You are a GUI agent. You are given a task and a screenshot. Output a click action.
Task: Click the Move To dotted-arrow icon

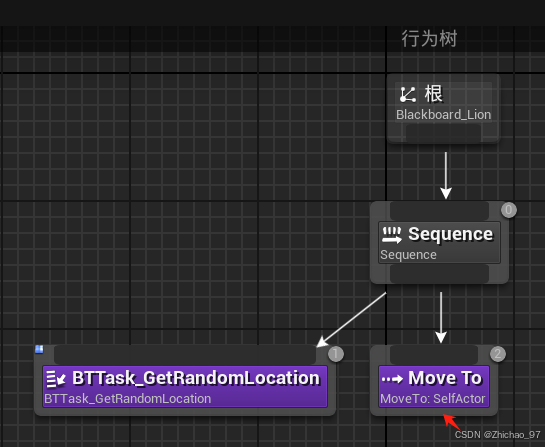tap(392, 379)
